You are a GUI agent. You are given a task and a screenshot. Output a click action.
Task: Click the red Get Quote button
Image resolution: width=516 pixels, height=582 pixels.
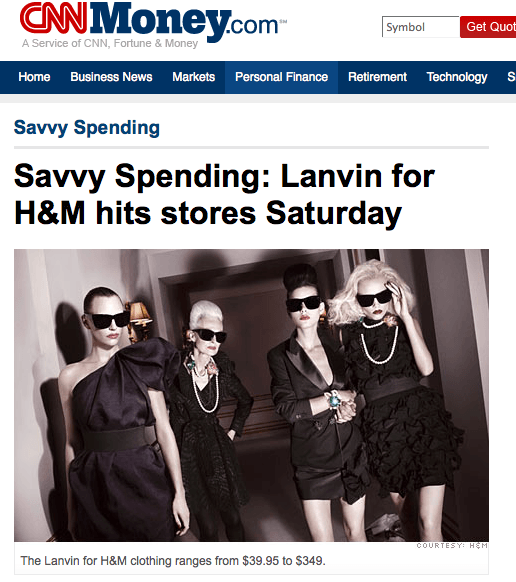click(x=488, y=27)
